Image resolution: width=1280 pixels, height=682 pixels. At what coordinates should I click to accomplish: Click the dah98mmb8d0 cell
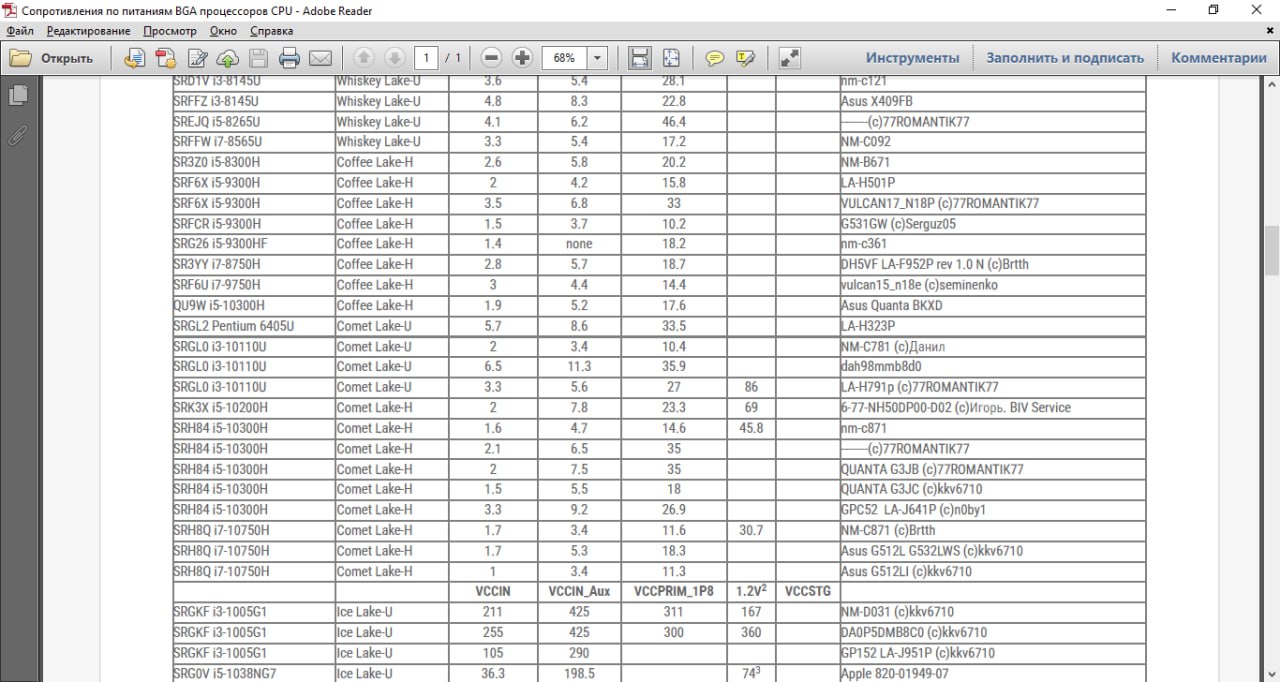click(x=993, y=367)
